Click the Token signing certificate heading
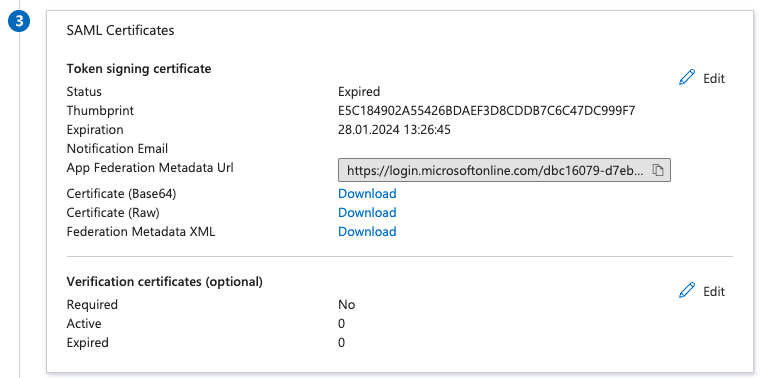761x378 pixels. point(139,69)
